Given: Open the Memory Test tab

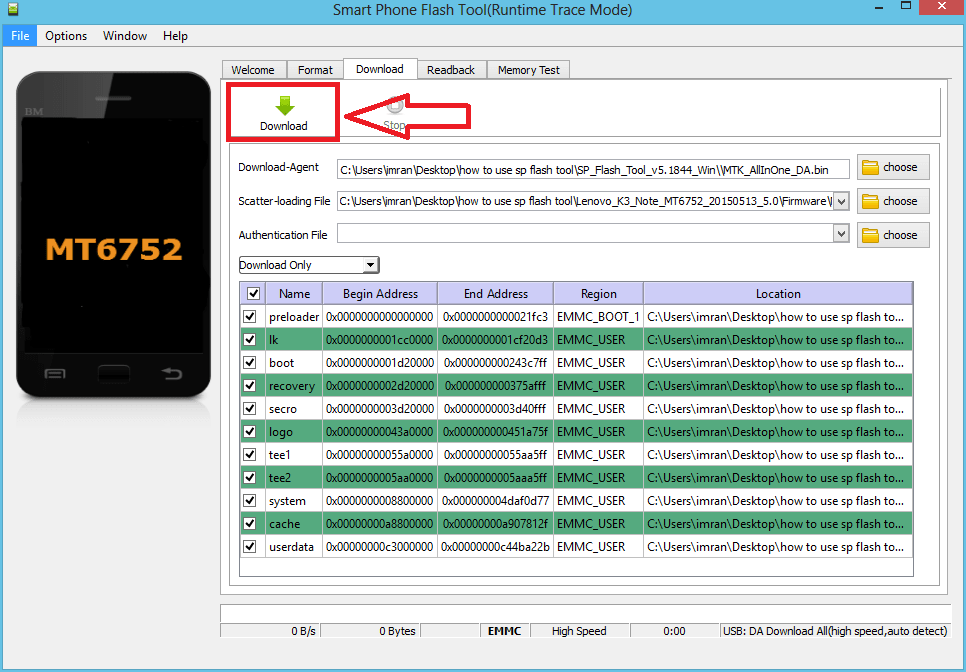Looking at the screenshot, I should 529,70.
